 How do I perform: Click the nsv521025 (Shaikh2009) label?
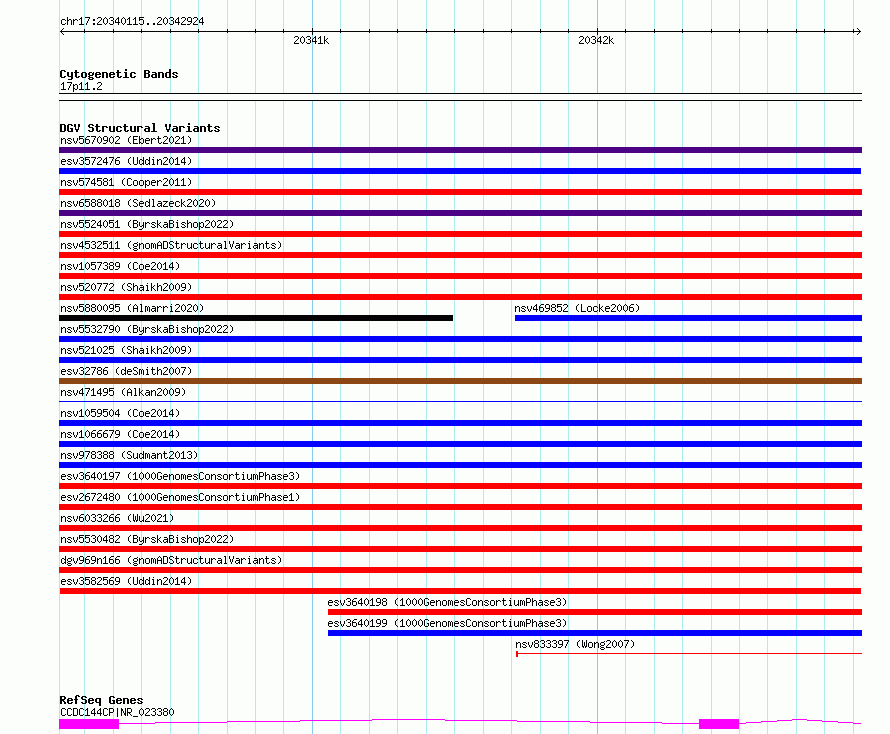[126, 350]
